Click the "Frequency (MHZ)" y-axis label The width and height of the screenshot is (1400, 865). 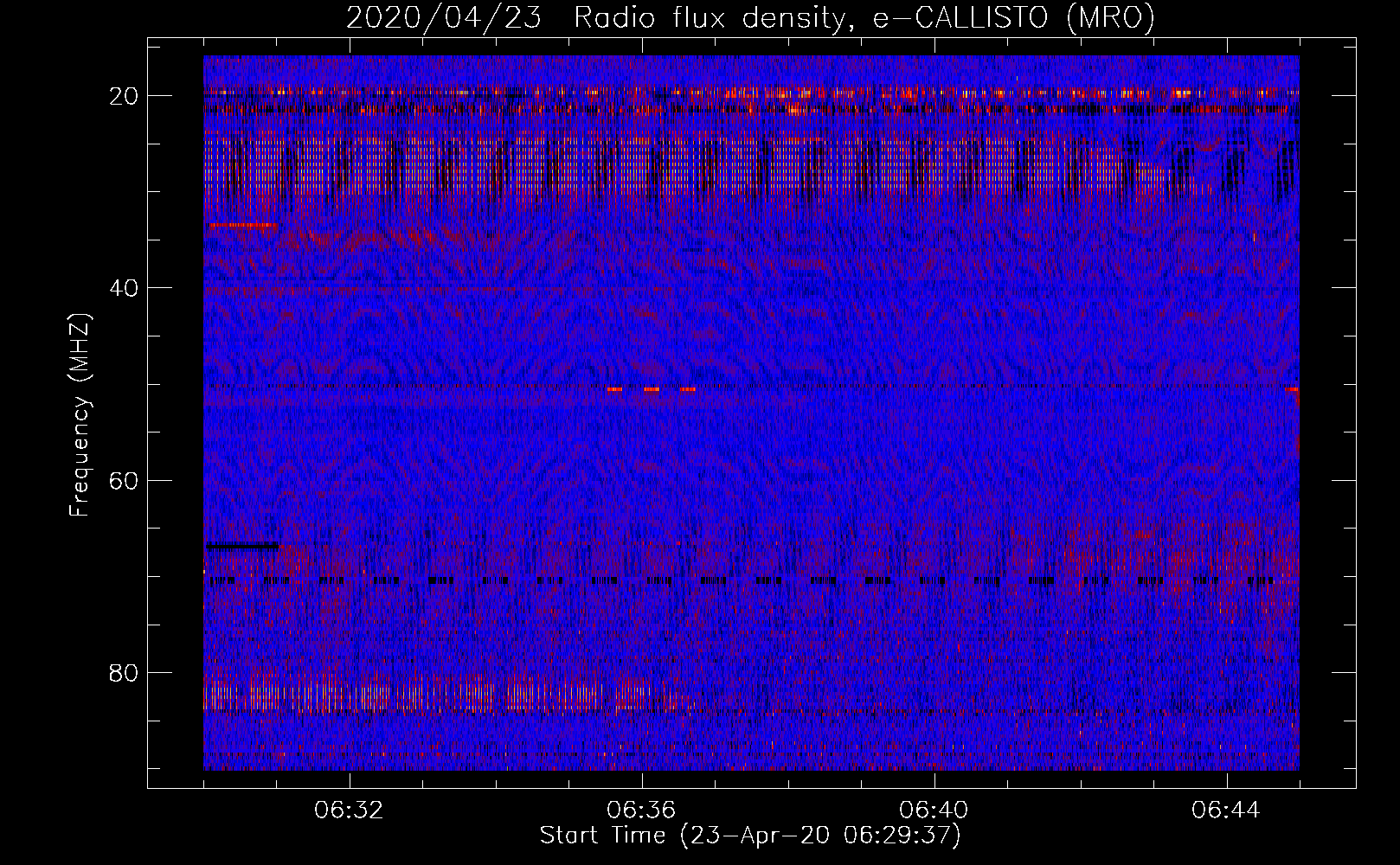(x=80, y=415)
